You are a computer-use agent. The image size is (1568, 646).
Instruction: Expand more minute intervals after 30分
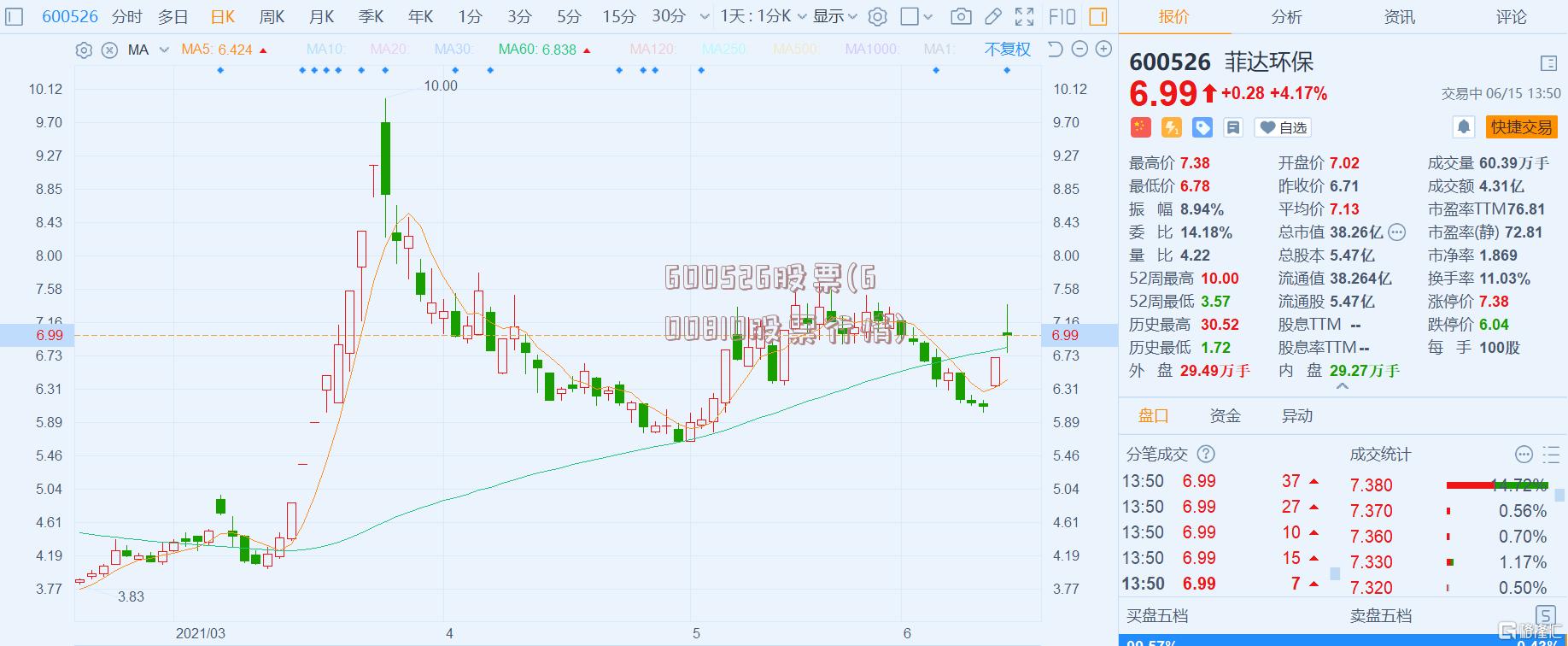[x=705, y=16]
